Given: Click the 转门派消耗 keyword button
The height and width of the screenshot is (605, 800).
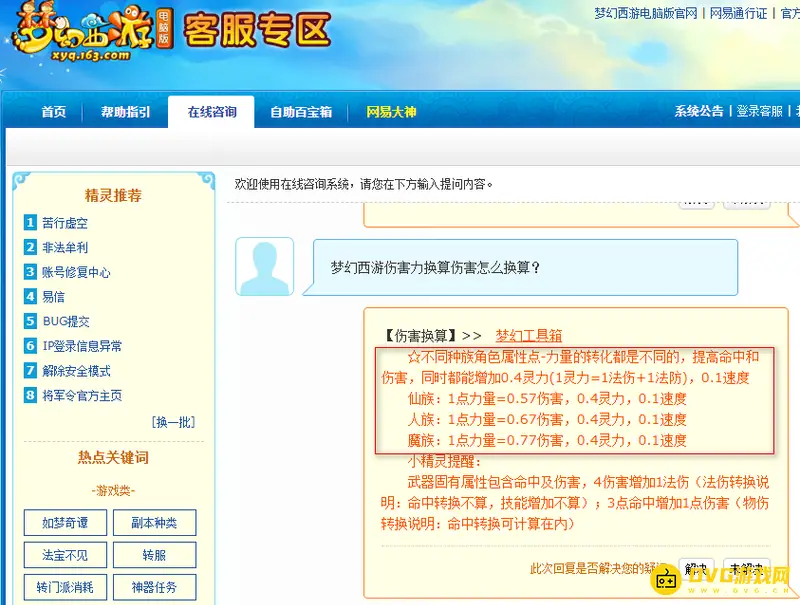Looking at the screenshot, I should pos(65,587).
